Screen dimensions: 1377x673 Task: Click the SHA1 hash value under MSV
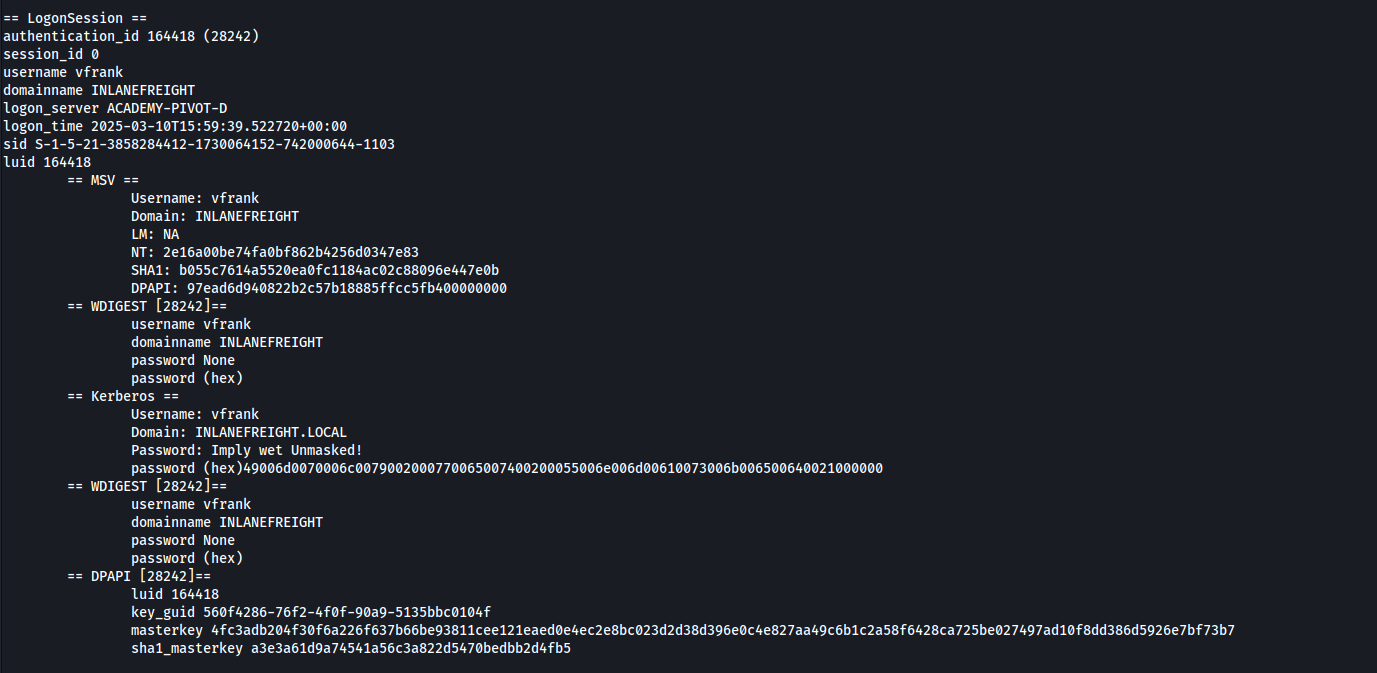tap(339, 270)
